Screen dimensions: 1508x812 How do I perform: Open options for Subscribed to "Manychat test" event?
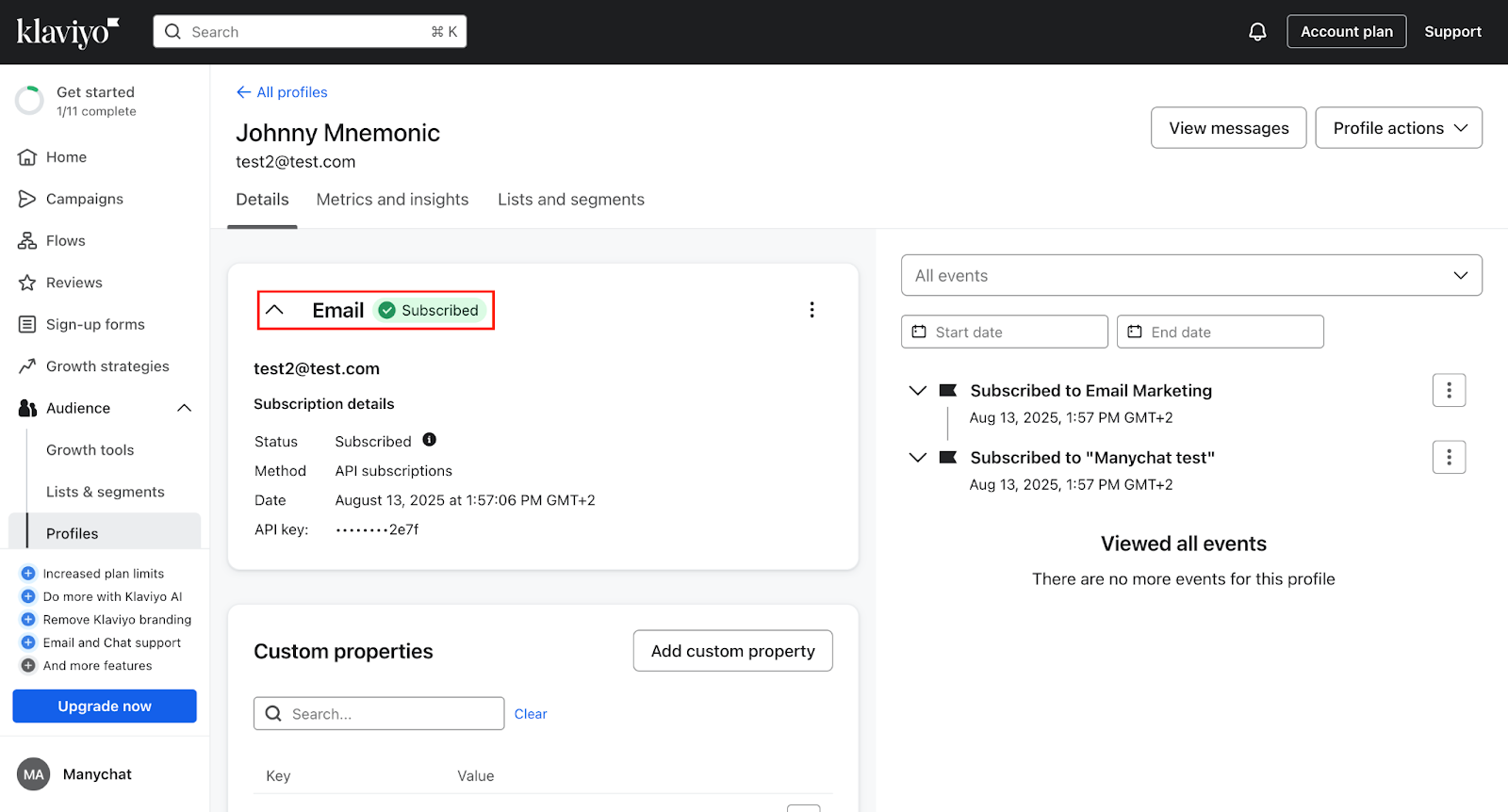(x=1449, y=458)
